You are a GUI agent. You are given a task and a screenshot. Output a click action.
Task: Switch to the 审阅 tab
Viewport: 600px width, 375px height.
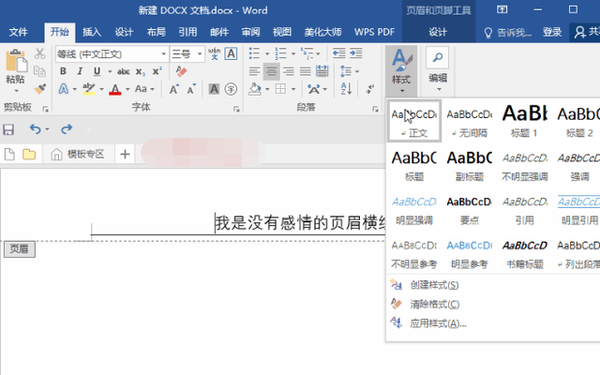[251, 32]
